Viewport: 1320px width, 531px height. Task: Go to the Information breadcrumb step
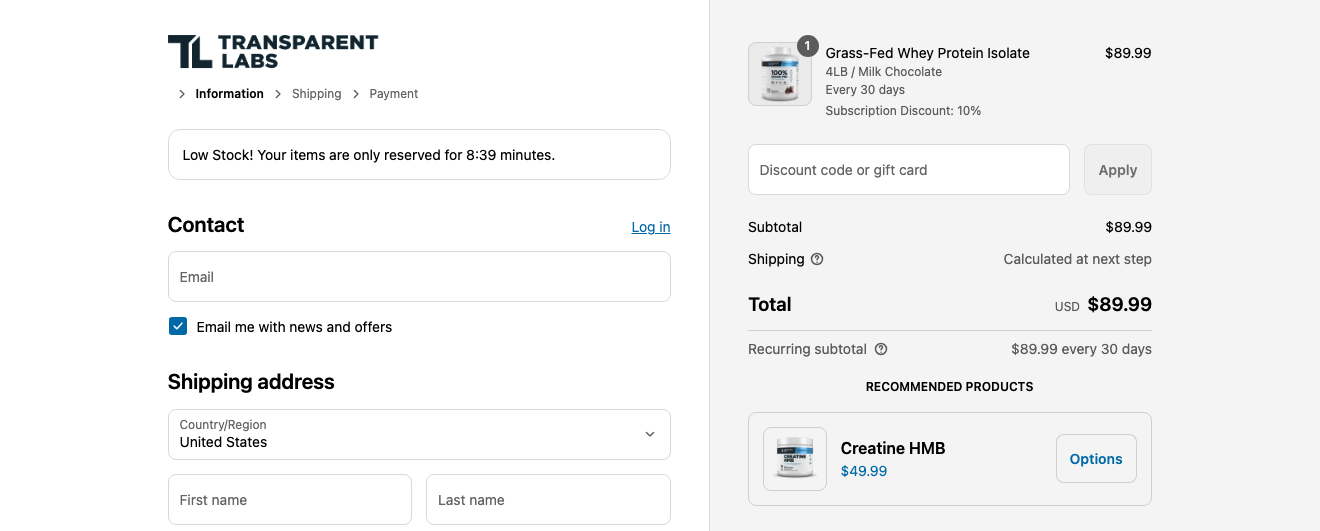point(229,94)
